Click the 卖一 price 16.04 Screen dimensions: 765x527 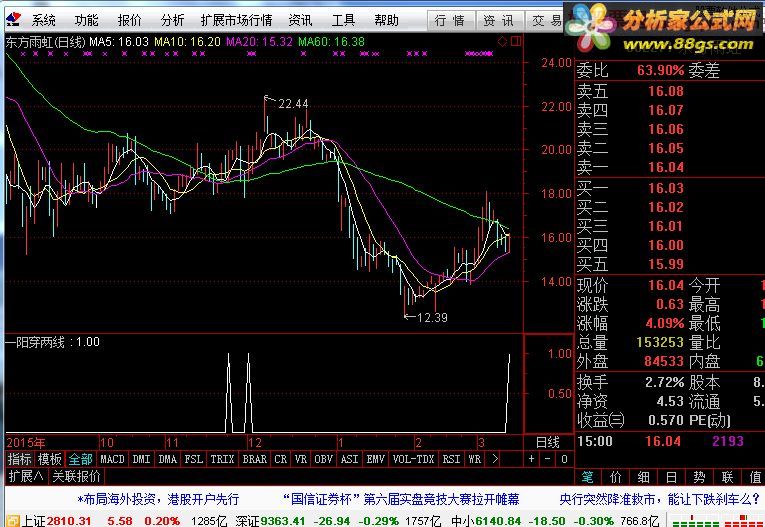point(666,167)
